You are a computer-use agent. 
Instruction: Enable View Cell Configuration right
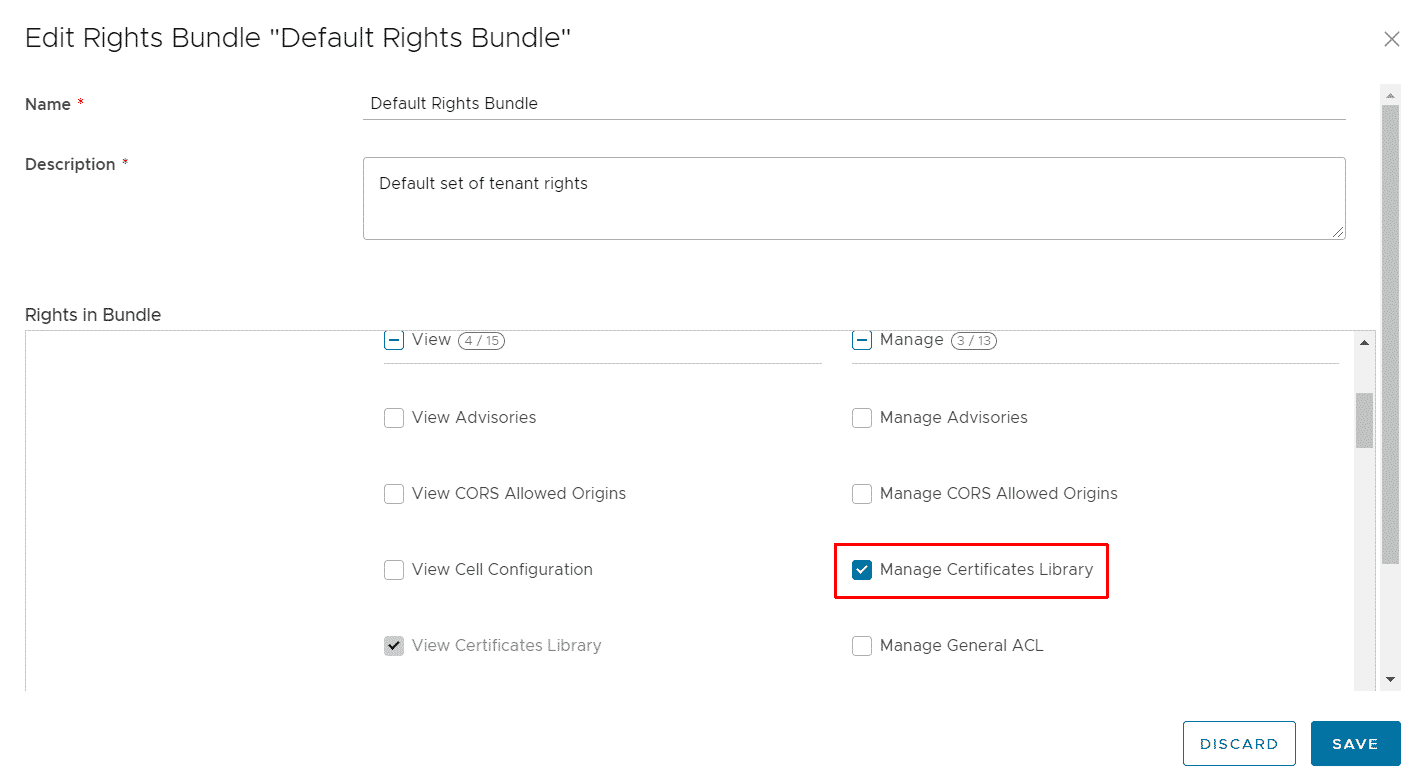tap(394, 570)
